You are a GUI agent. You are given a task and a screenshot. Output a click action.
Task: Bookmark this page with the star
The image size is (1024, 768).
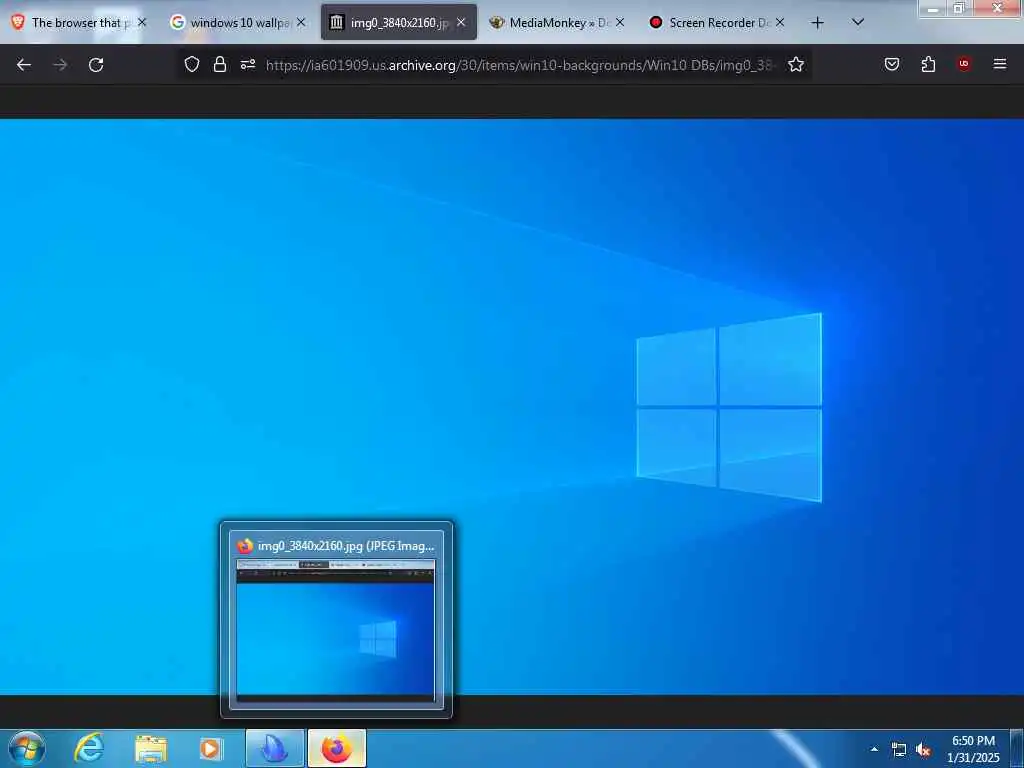[795, 64]
